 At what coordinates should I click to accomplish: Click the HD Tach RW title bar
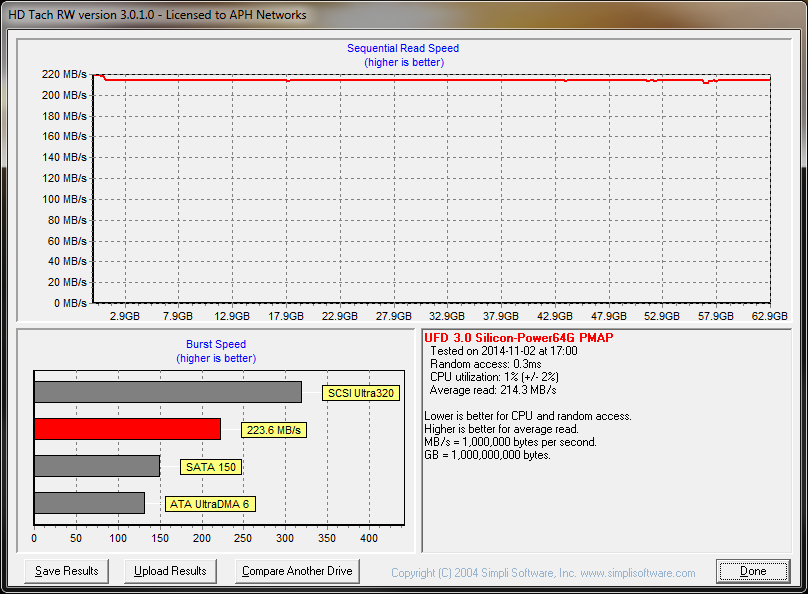pos(158,15)
